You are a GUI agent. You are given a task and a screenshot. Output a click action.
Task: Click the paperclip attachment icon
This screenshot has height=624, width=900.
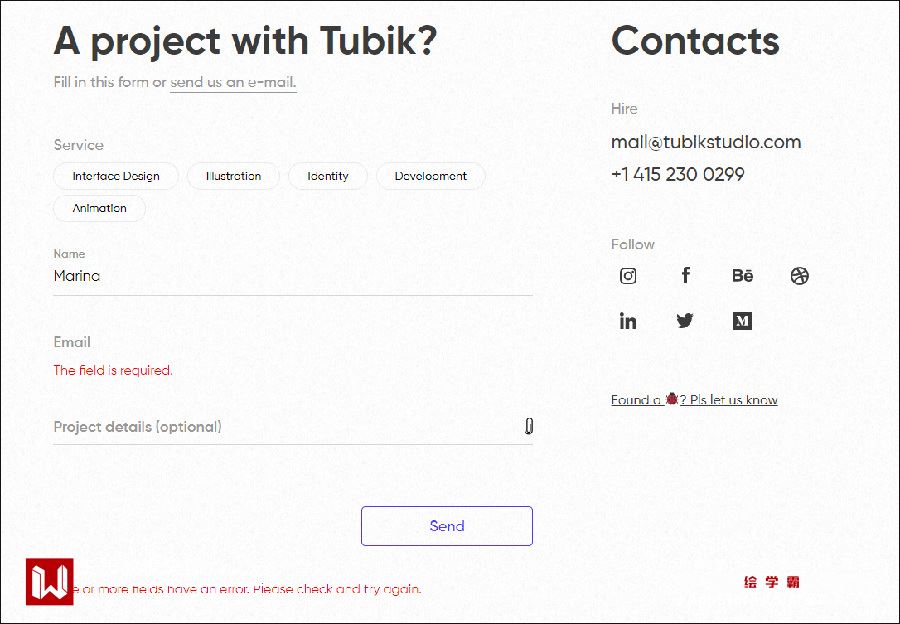pyautogui.click(x=529, y=426)
